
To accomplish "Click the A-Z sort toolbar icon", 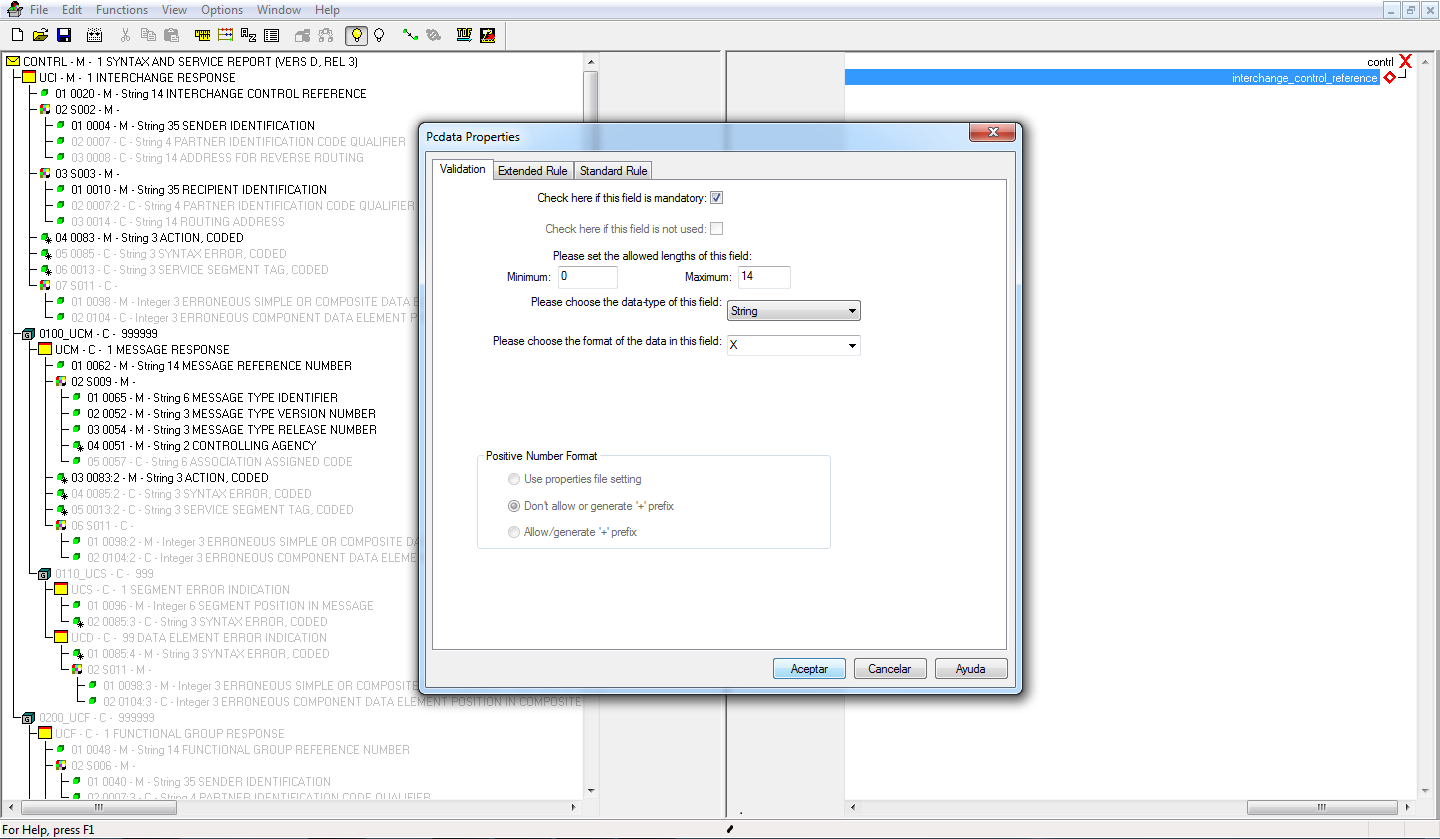I will pyautogui.click(x=250, y=34).
